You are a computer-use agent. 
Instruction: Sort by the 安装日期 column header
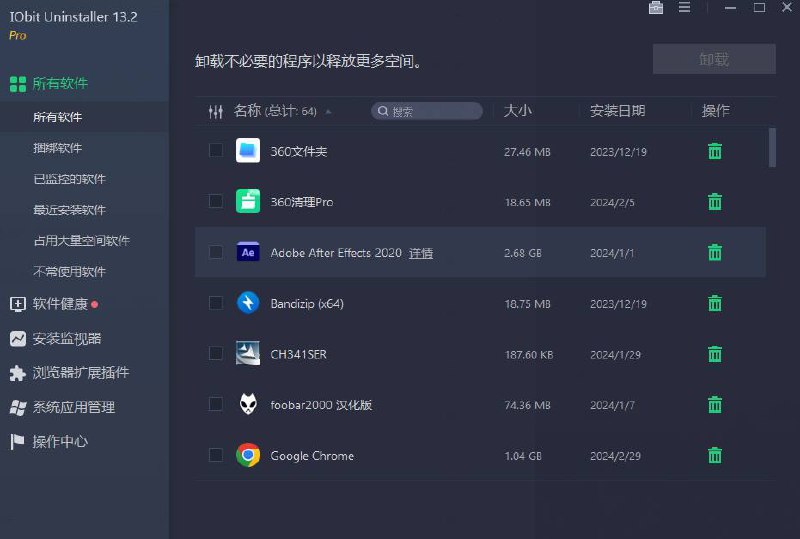tap(617, 111)
